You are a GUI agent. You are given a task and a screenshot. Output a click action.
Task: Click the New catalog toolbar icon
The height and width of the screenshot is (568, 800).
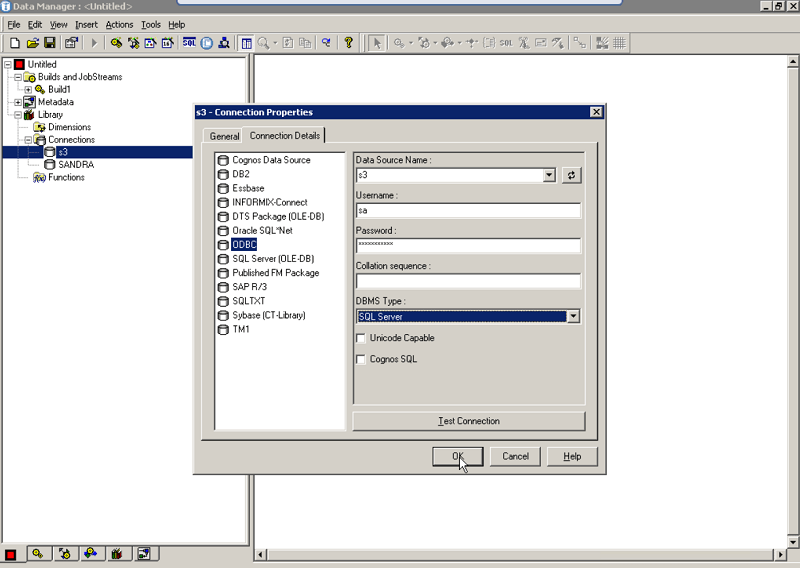point(15,43)
